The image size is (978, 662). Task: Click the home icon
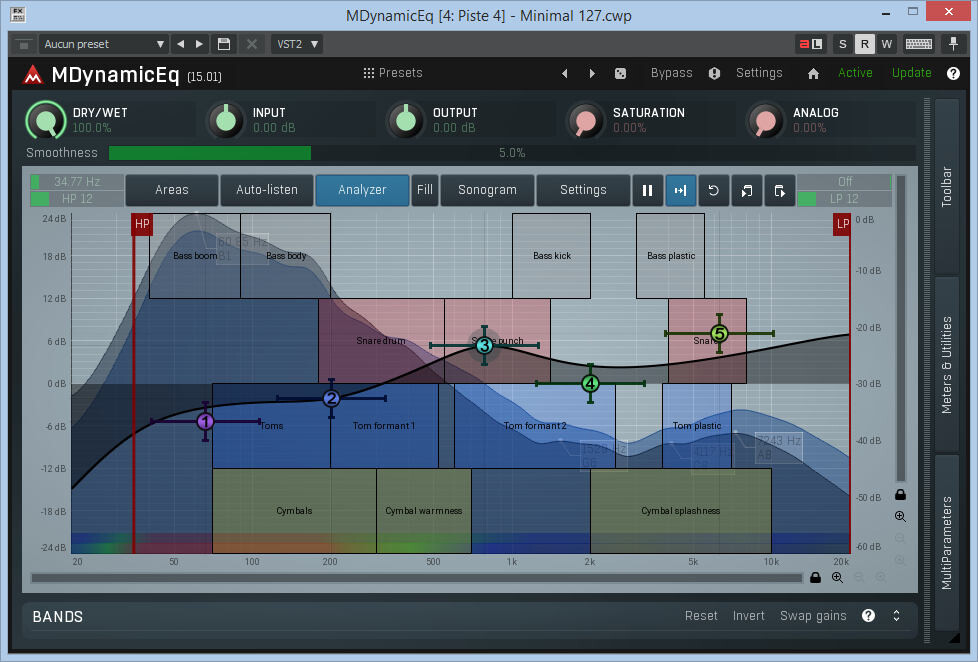click(x=813, y=74)
